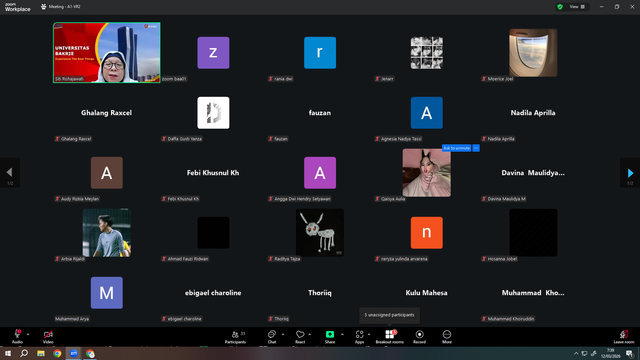
Task: Open the View layout menu
Action: pos(577,7)
